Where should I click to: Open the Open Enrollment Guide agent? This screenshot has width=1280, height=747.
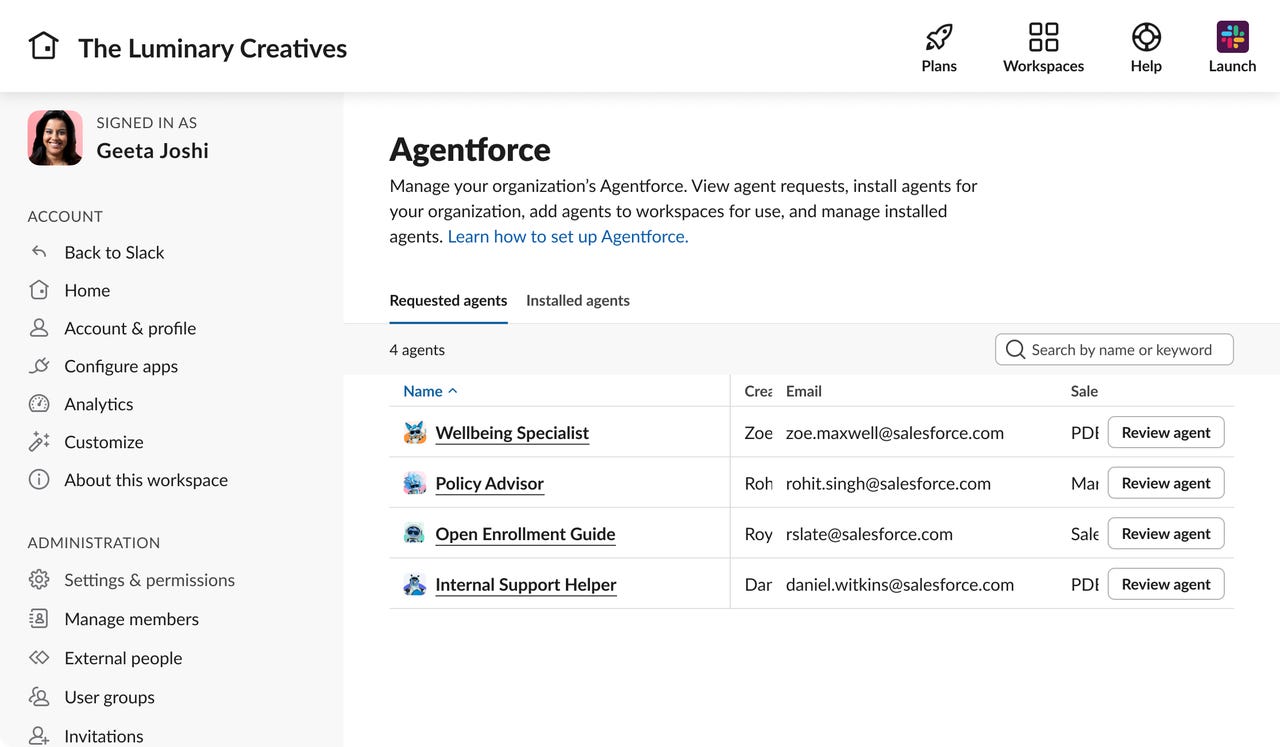click(525, 534)
